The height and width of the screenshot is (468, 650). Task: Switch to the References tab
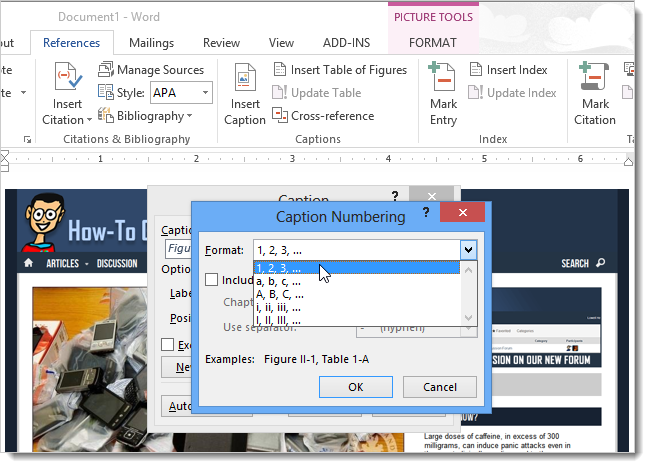[x=71, y=43]
